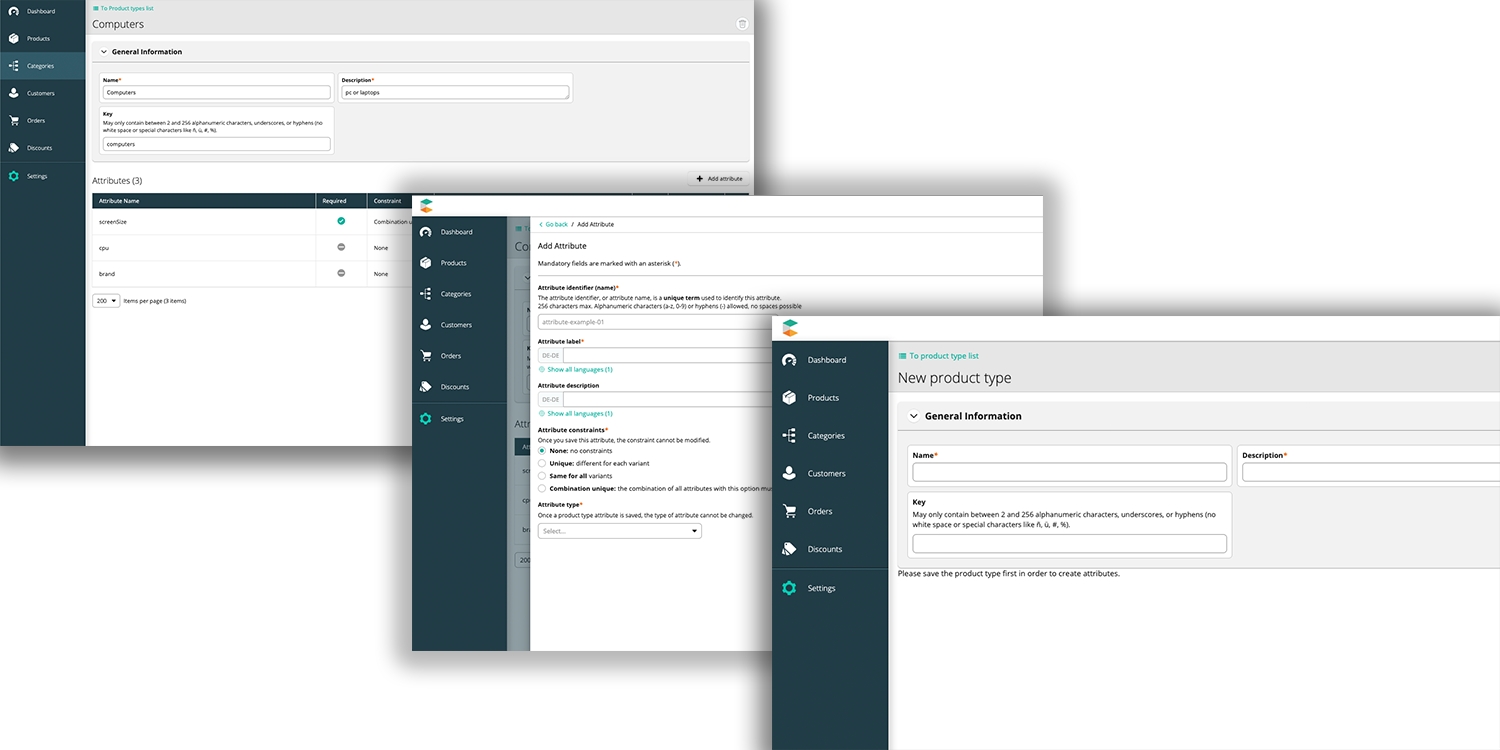Click the Key field containing 'computers'
Screen dimensions: 1500x750
click(x=216, y=144)
